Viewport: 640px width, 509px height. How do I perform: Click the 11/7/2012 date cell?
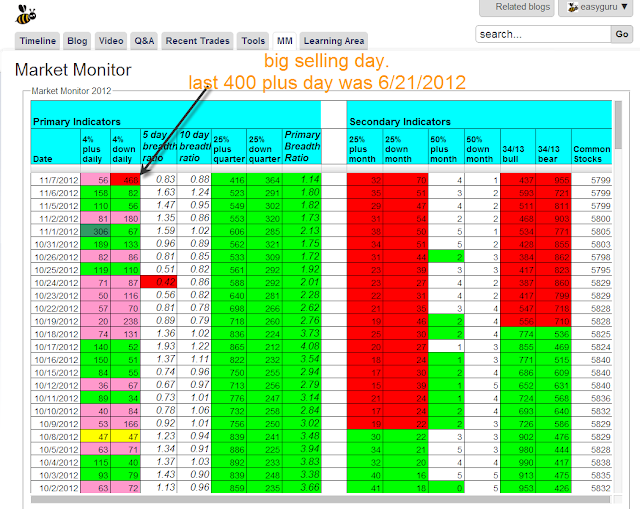[x=56, y=180]
